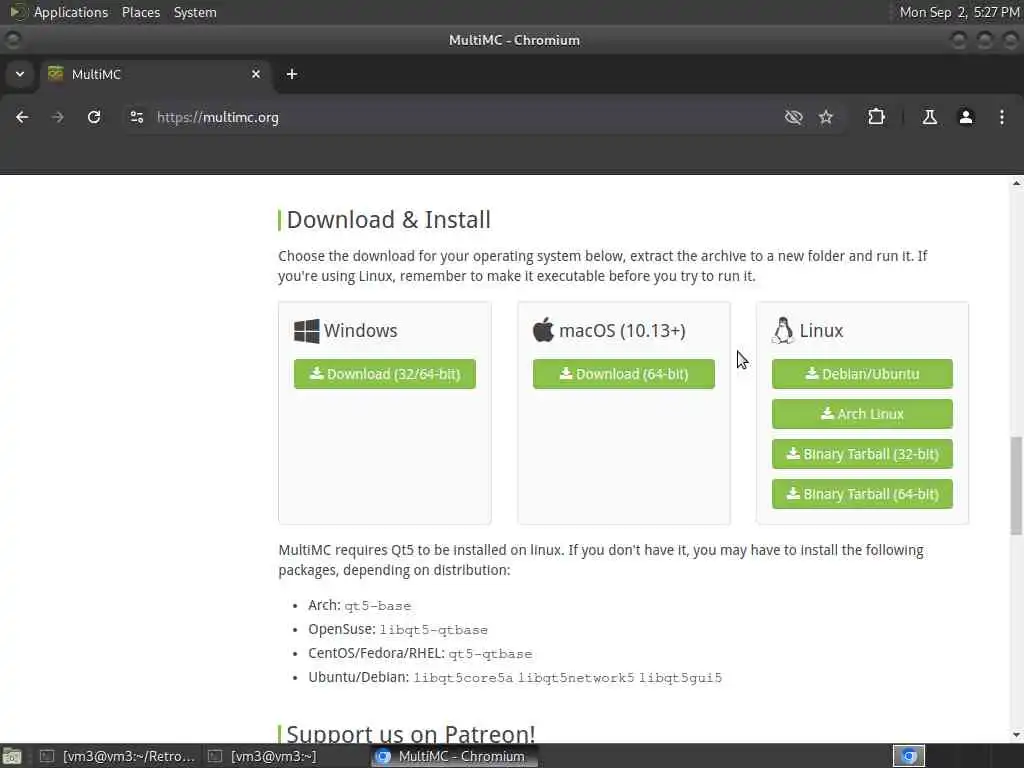Switch to the vm3@vm3:~/Retro terminal window
Image resolution: width=1024 pixels, height=768 pixels.
click(118, 756)
